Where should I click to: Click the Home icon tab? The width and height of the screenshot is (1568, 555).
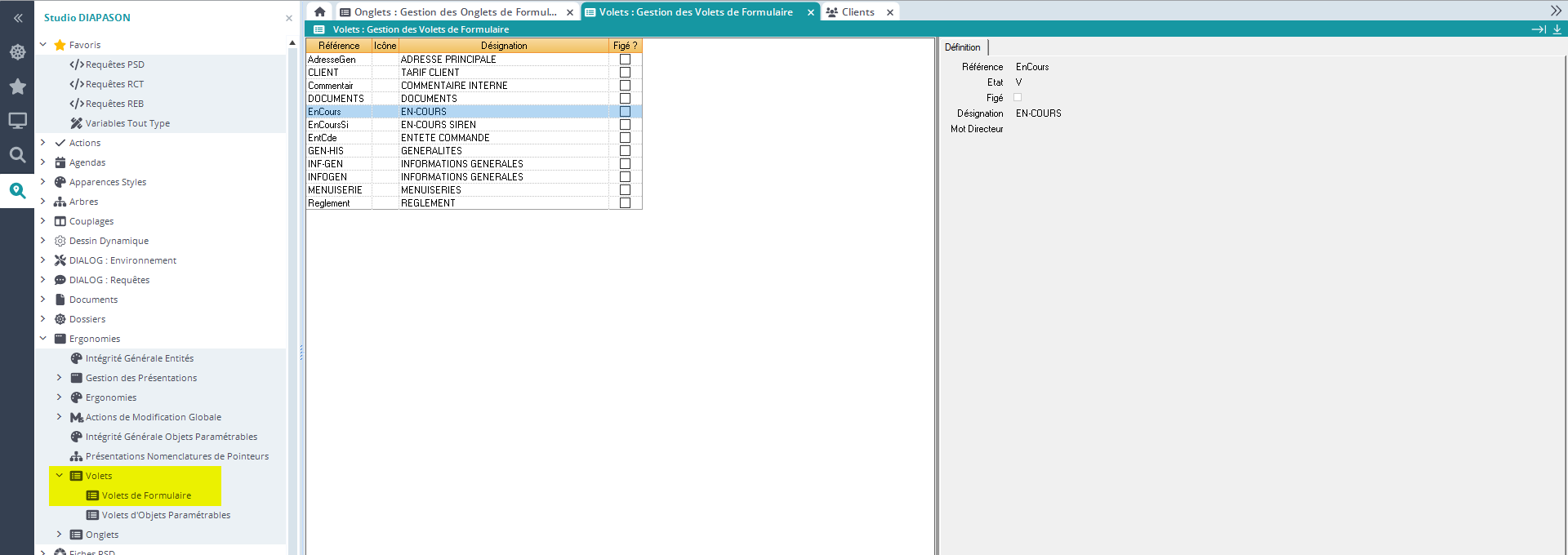320,12
